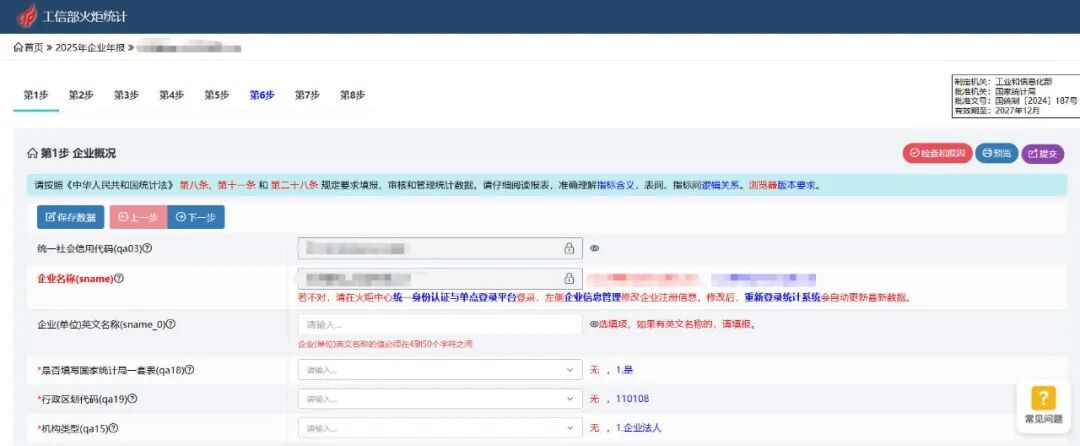
Task: Click lock icon in 企业名称 field
Action: point(569,279)
